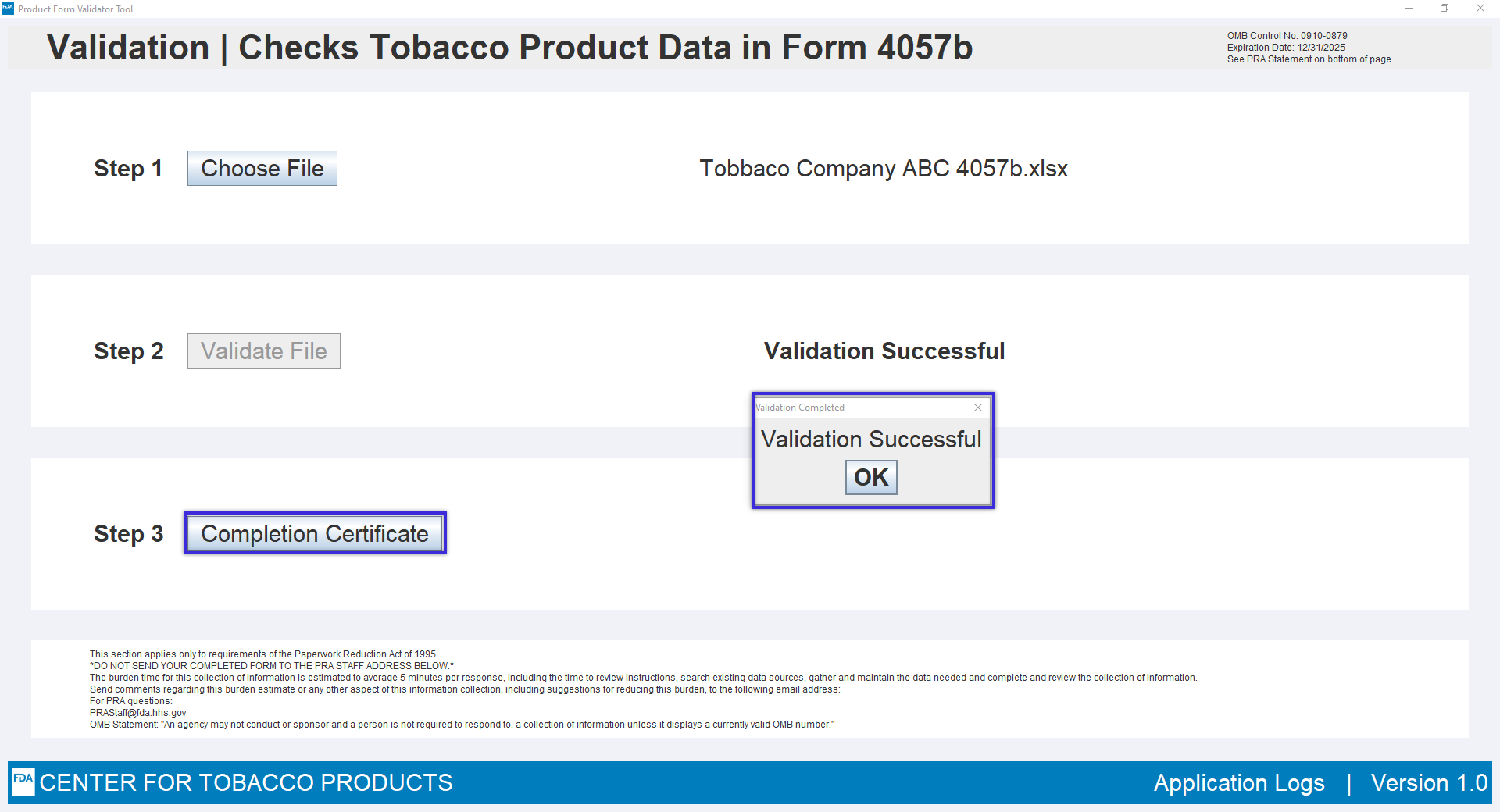Click the FDA logo in the footer
Image resolution: width=1500 pixels, height=812 pixels.
(23, 782)
